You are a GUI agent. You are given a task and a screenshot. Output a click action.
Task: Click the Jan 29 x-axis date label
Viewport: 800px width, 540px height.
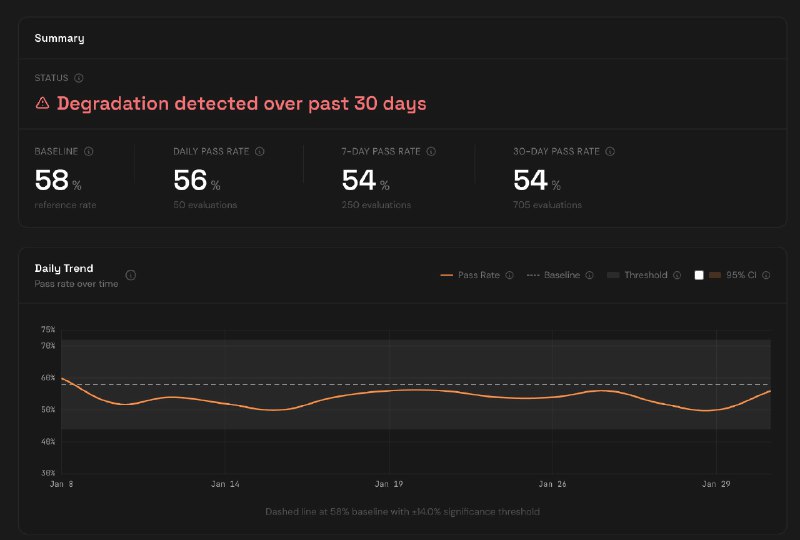click(716, 484)
